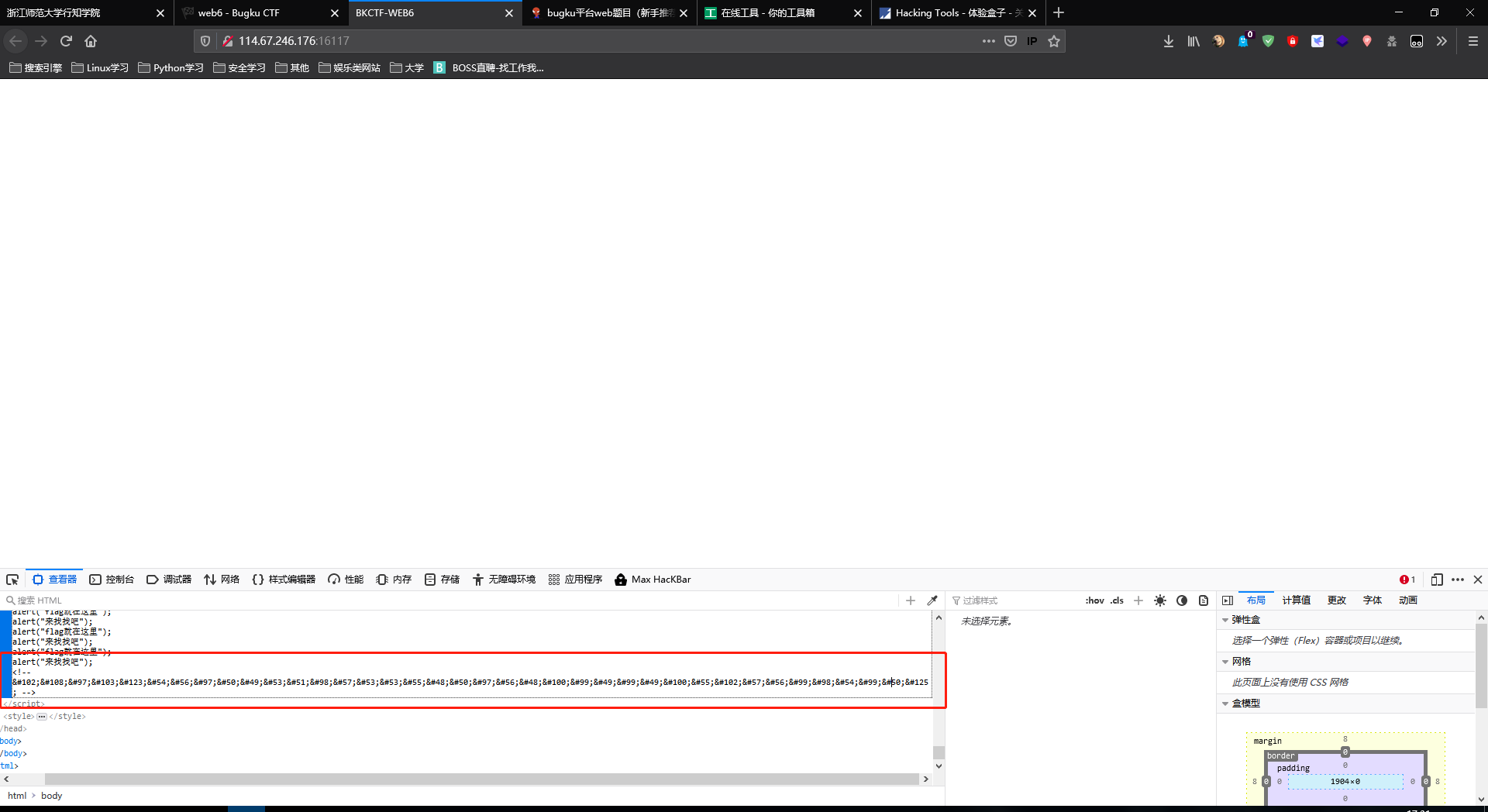Viewport: 1488px width, 812px height.
Task: Toggle the :hov pseudo-class panel
Action: point(1095,600)
